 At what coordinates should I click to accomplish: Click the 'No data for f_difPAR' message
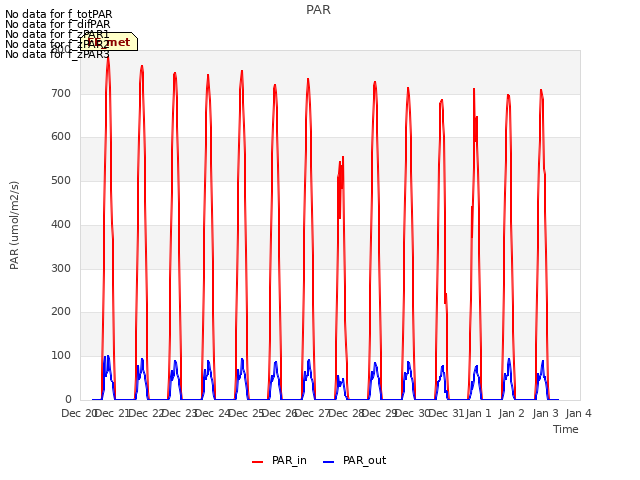[x=58, y=24]
